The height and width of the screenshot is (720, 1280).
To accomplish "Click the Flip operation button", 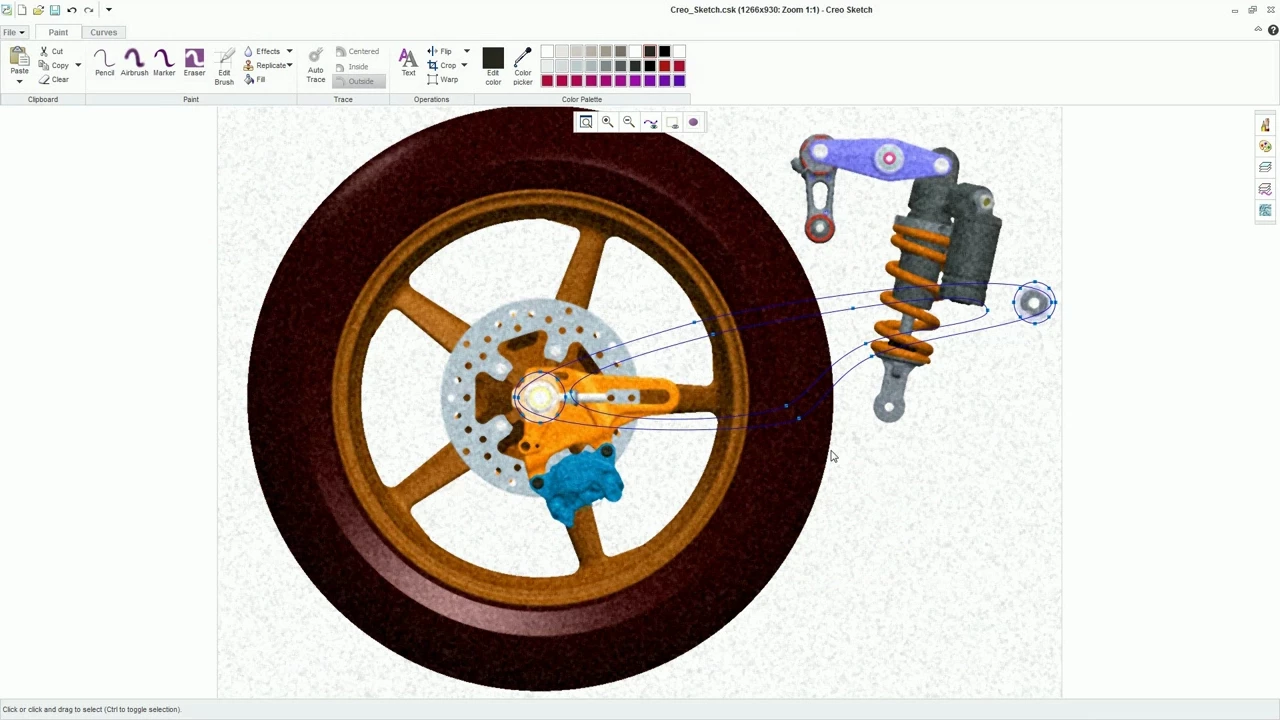I will pyautogui.click(x=439, y=51).
